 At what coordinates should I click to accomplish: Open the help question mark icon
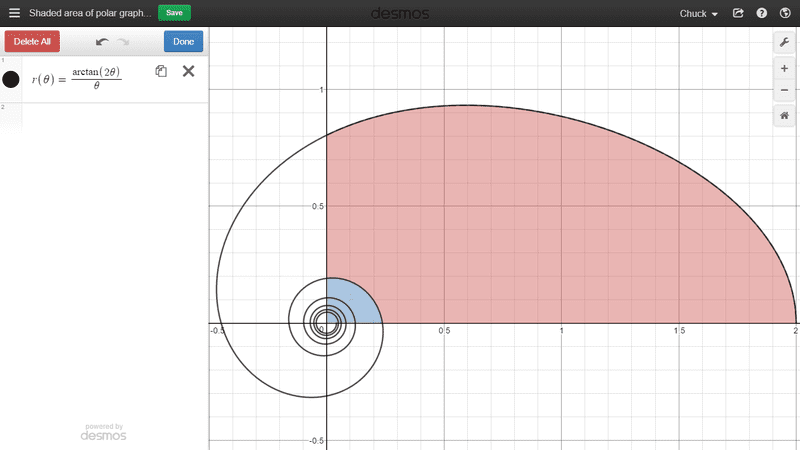(762, 14)
